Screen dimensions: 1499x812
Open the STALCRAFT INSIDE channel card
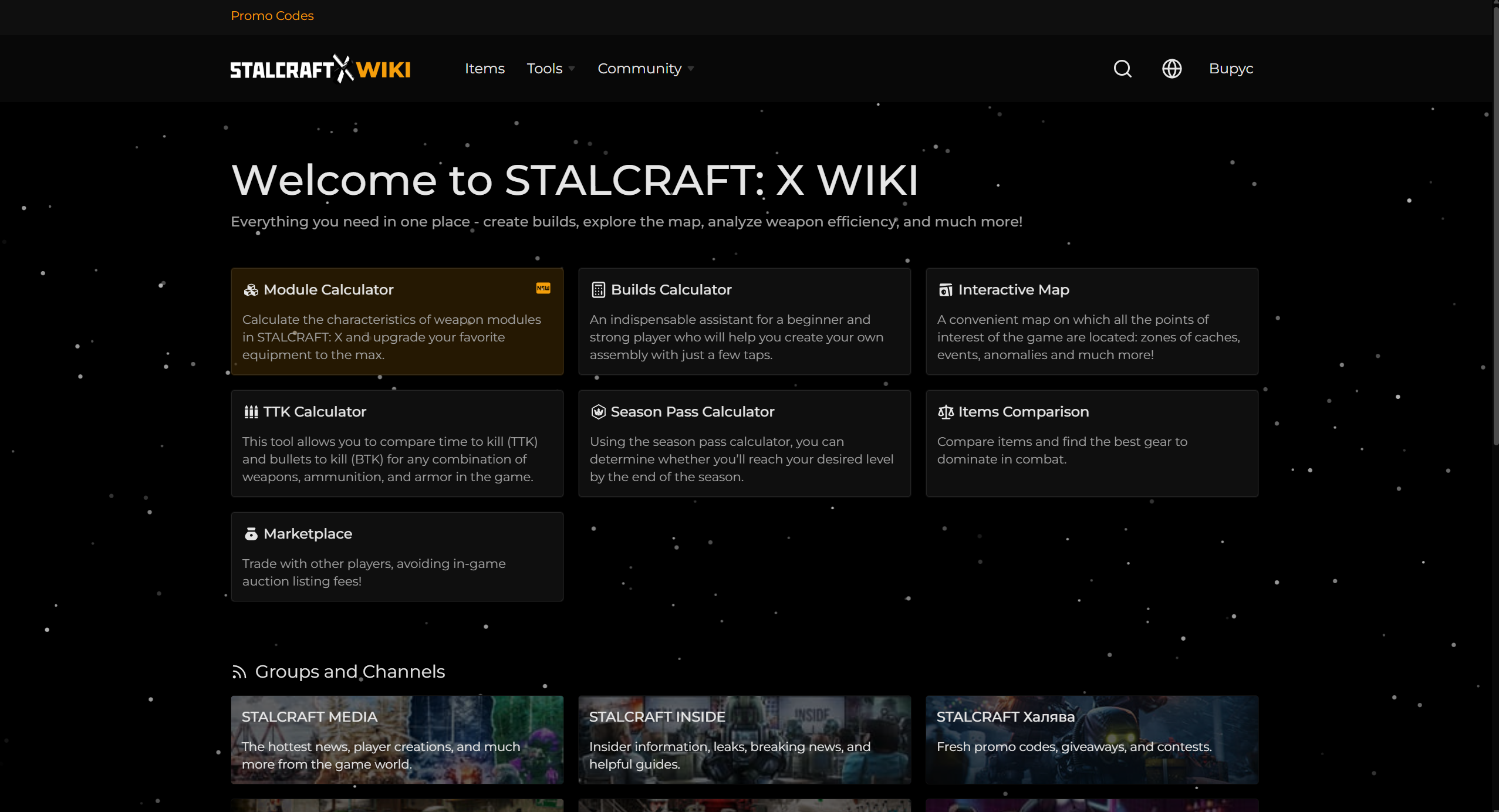pos(744,739)
